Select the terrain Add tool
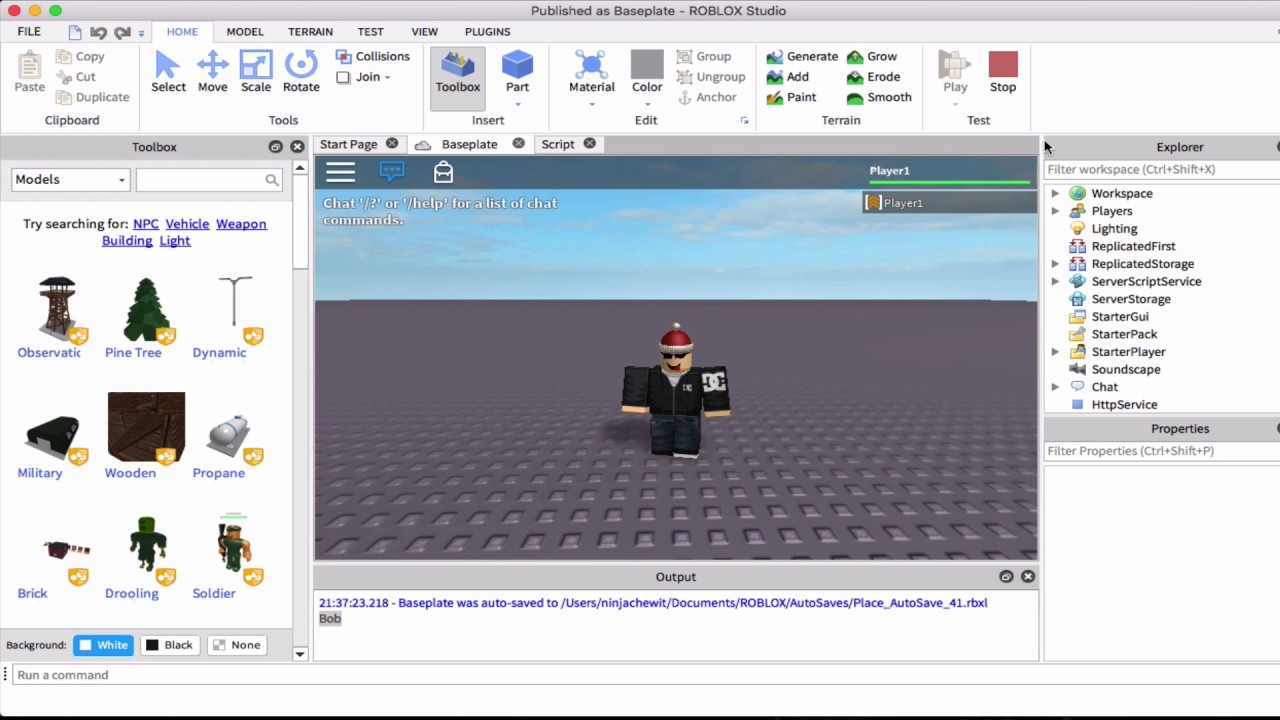Screen dimensions: 1280x720 788,77
